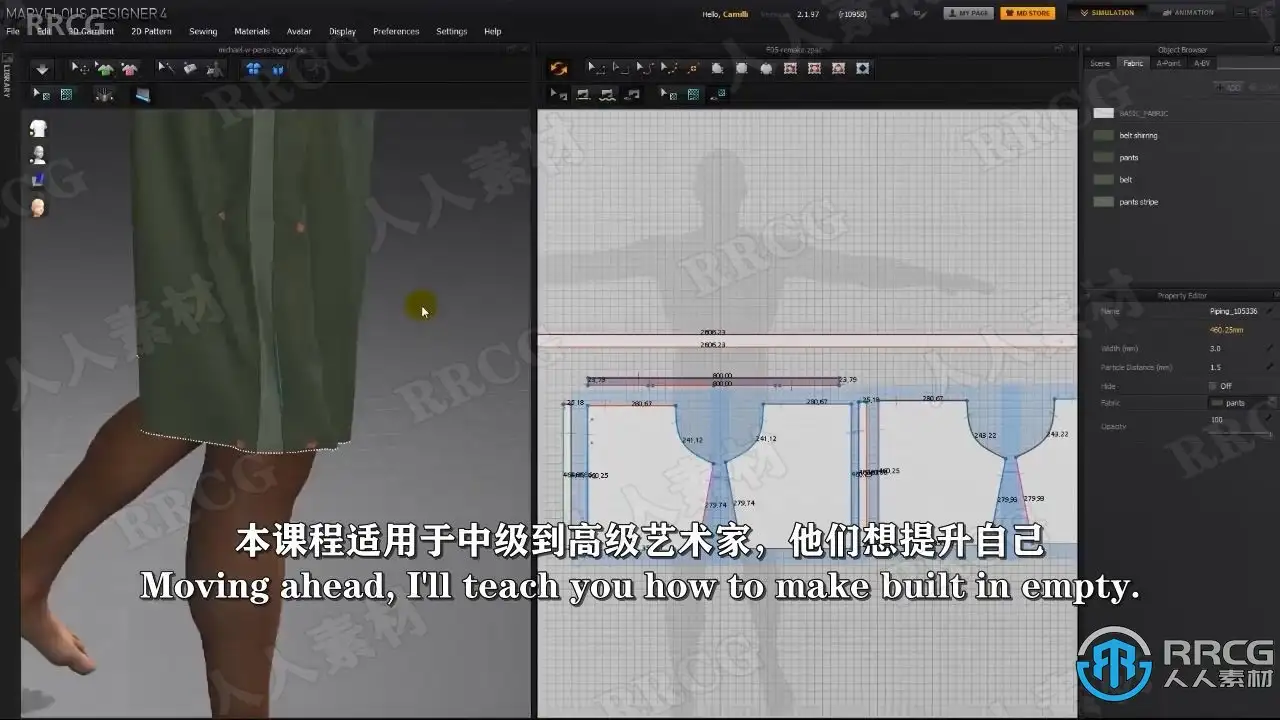1280x720 pixels.
Task: Select the Fabric tab in Object Browser
Action: (x=1133, y=63)
